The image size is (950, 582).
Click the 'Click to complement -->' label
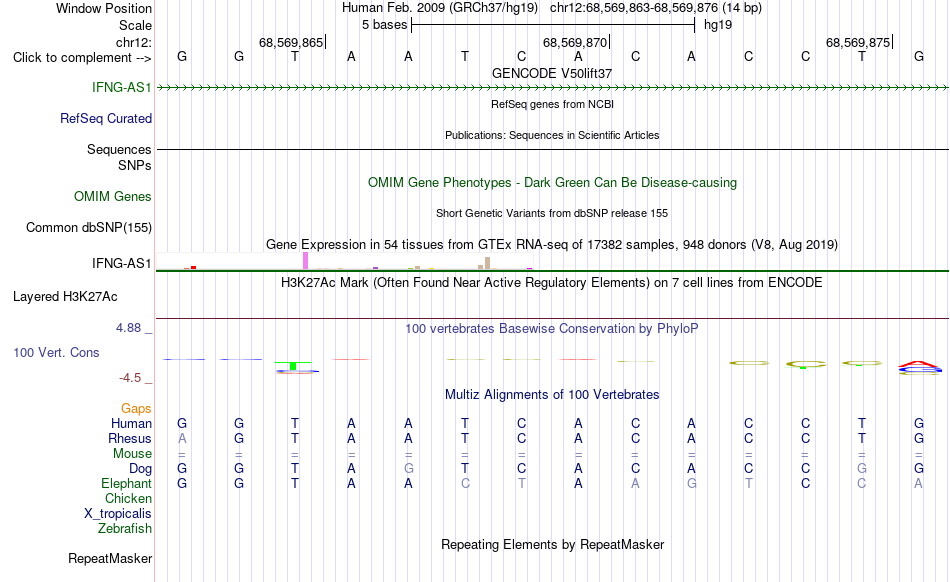pos(82,58)
